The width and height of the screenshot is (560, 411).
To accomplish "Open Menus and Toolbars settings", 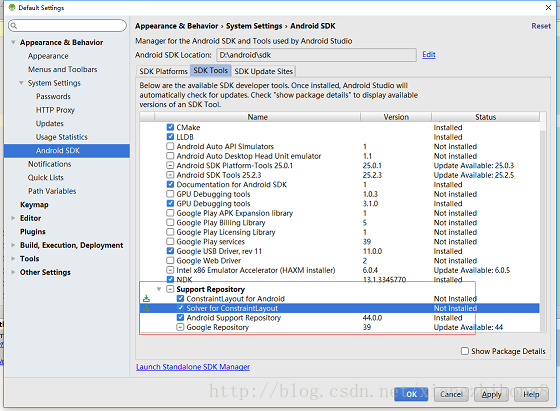I will pyautogui.click(x=62, y=69).
